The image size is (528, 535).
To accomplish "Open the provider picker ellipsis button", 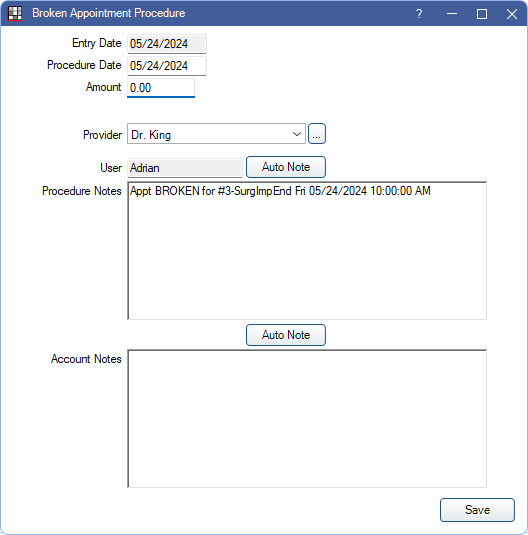I will [x=317, y=134].
